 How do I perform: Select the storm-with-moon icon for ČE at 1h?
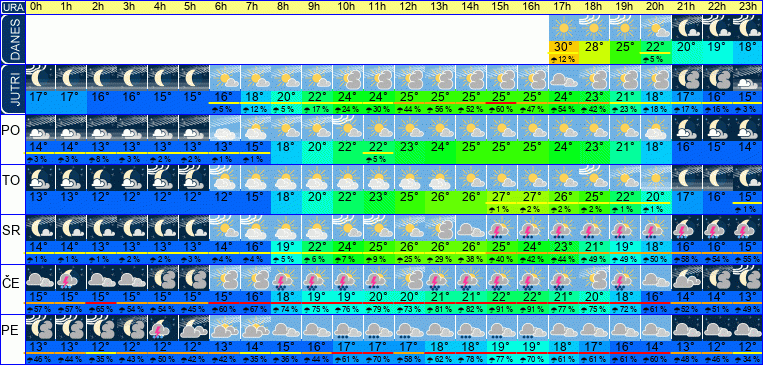pyautogui.click(x=71, y=278)
